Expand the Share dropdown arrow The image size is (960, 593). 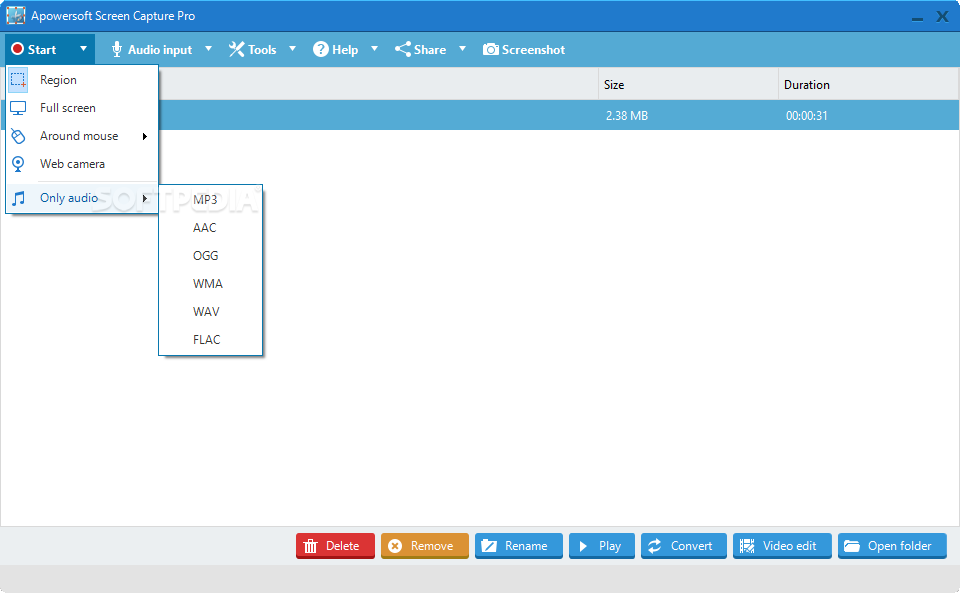click(x=462, y=48)
